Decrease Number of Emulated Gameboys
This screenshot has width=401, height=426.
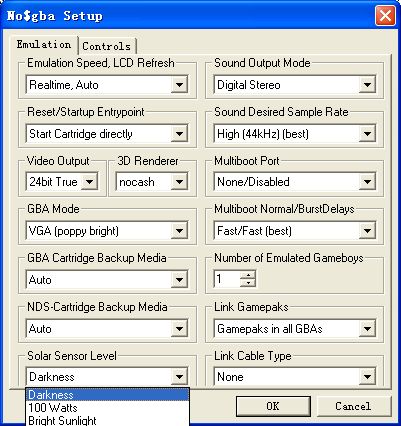(249, 283)
